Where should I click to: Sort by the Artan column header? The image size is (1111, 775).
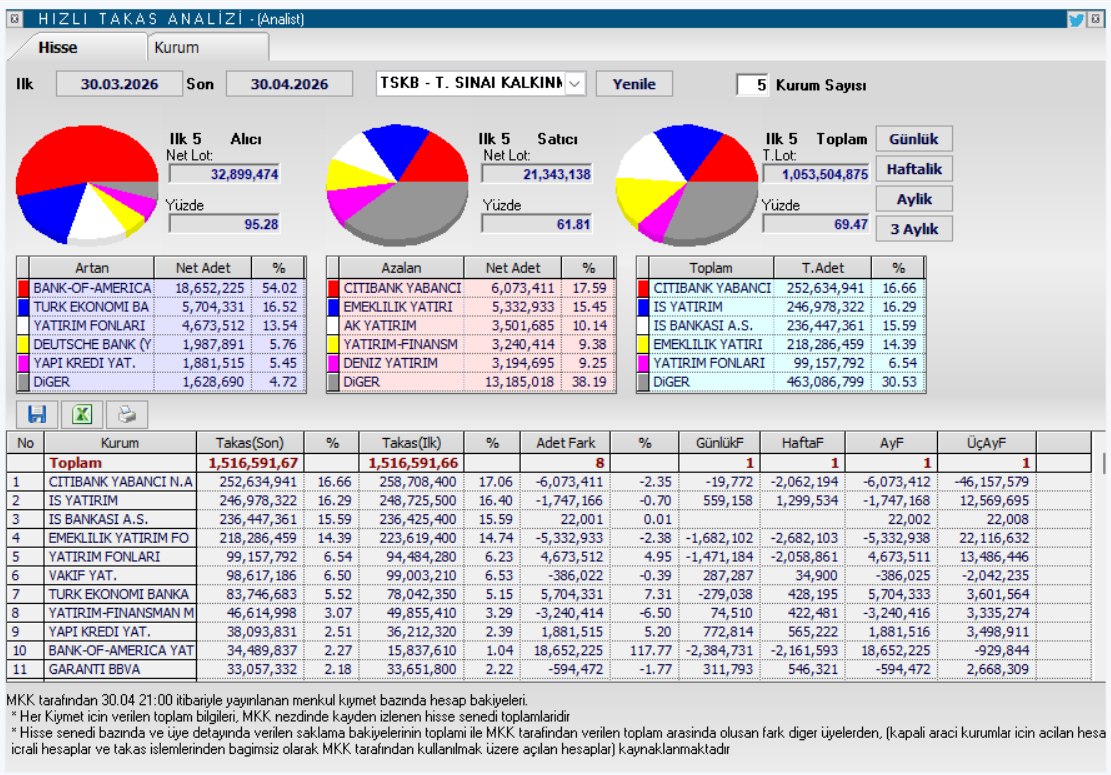(x=91, y=268)
